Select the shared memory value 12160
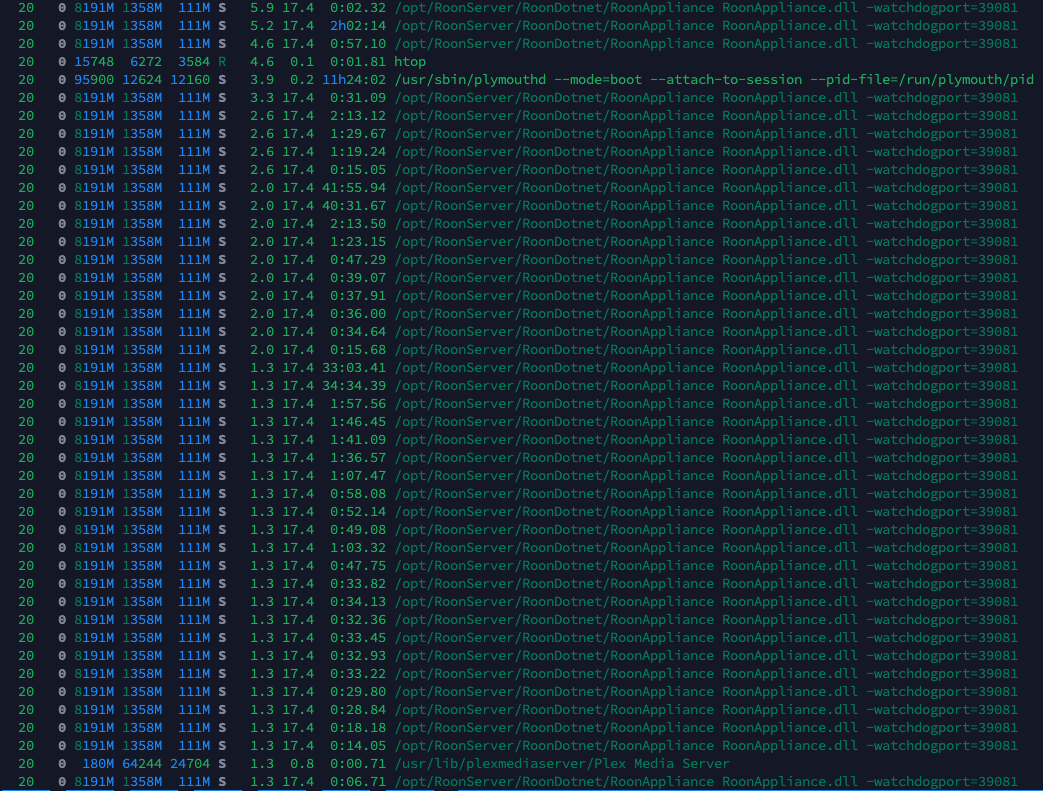 click(190, 80)
